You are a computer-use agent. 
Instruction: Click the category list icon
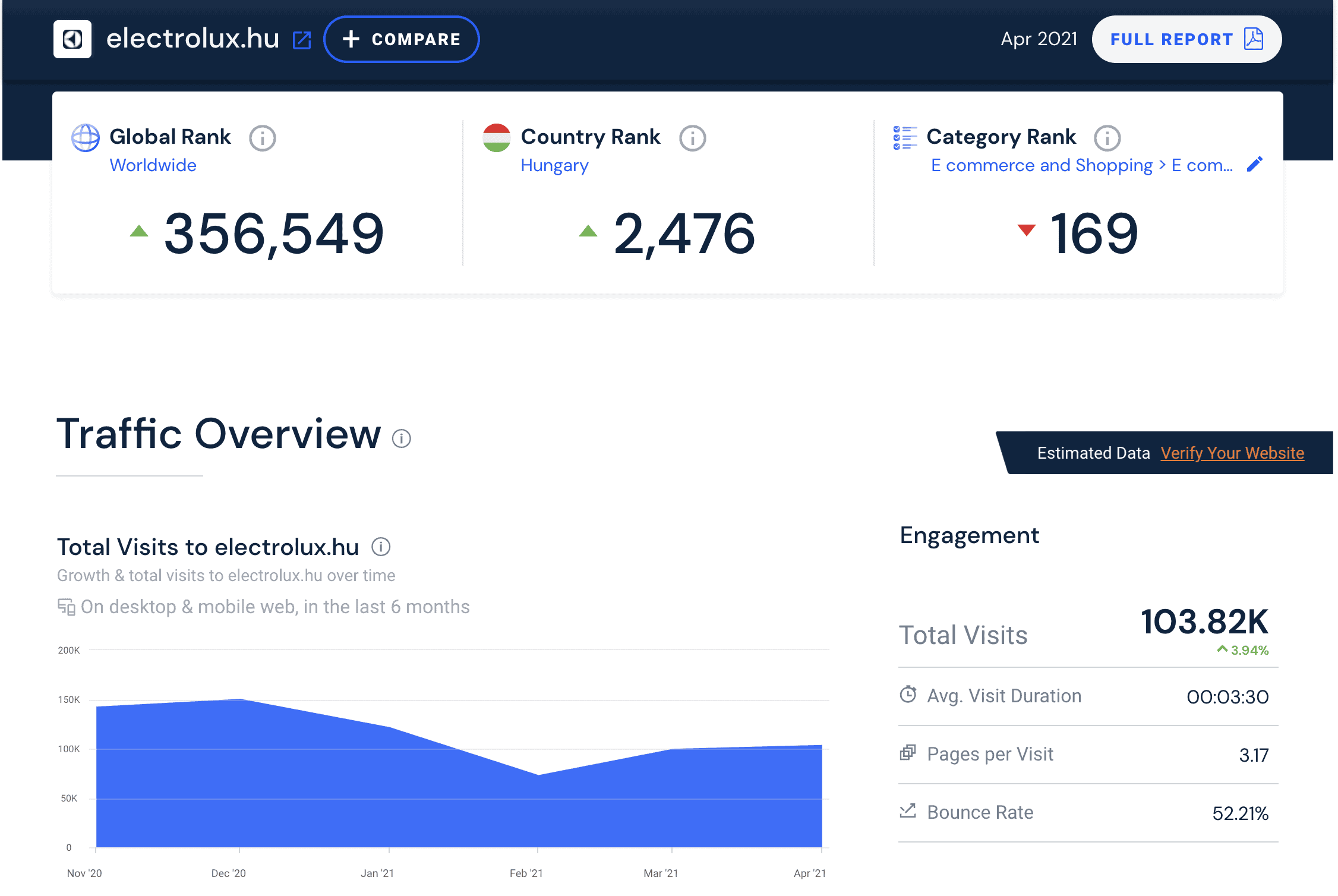905,138
